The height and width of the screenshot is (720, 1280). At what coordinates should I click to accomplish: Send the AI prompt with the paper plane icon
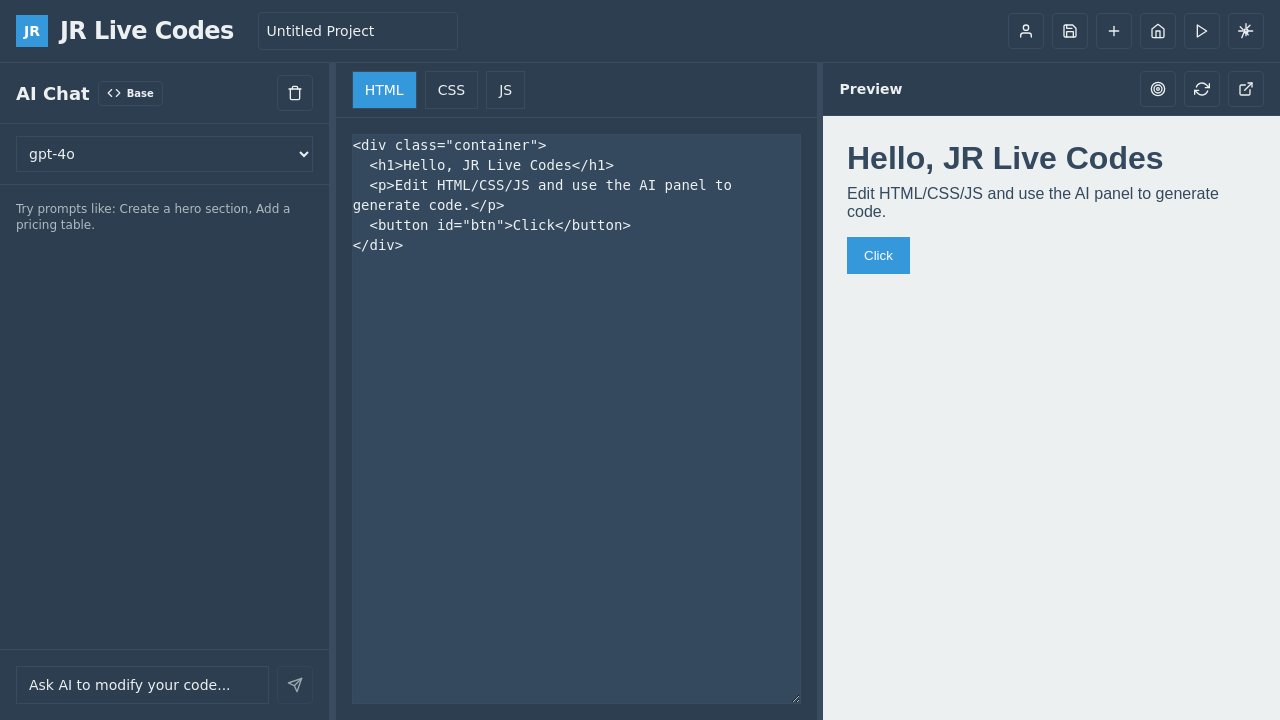[295, 685]
